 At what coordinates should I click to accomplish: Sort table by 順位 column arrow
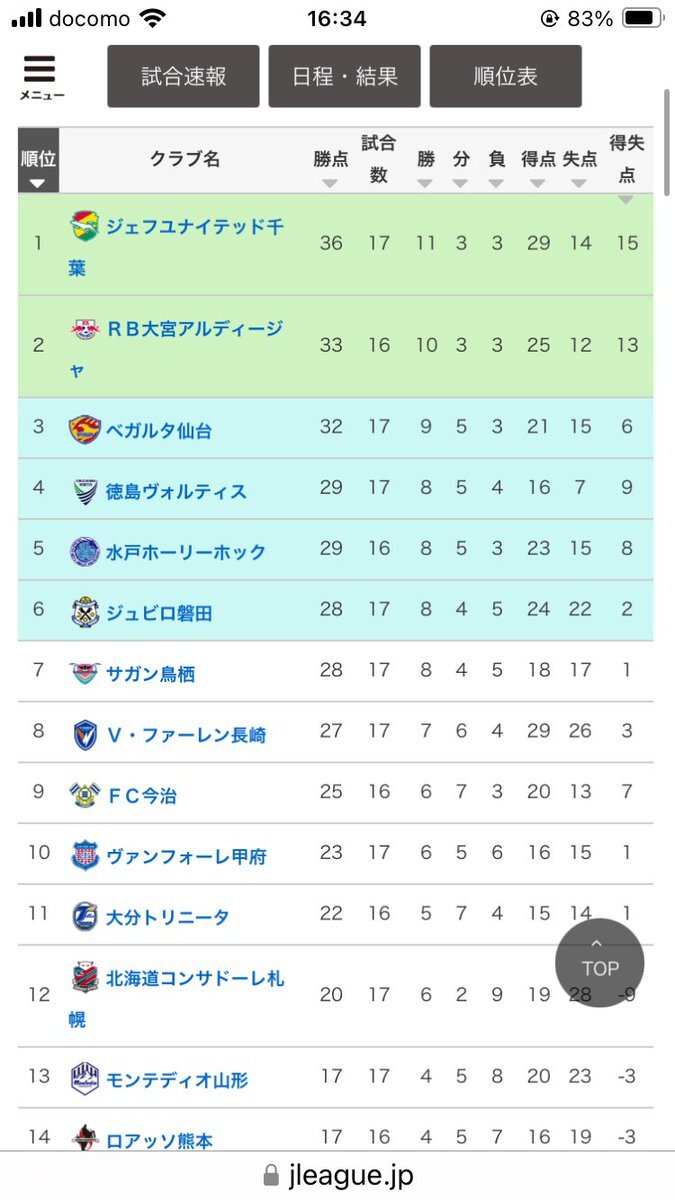point(38,183)
